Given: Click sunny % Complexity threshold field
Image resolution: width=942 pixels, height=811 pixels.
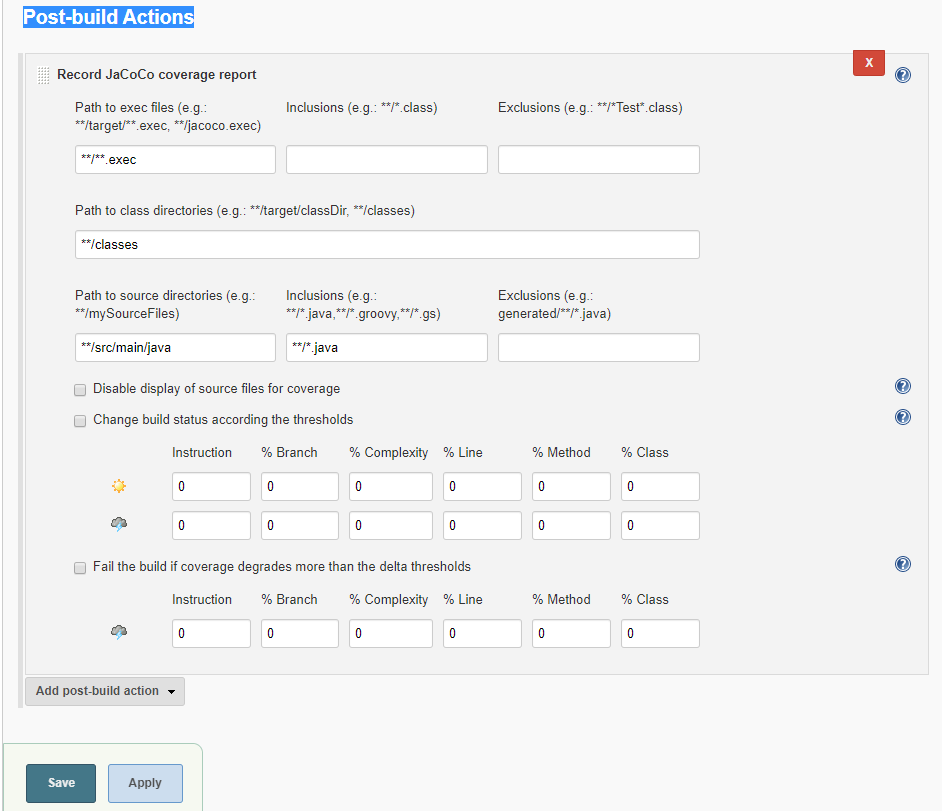Looking at the screenshot, I should click(390, 487).
